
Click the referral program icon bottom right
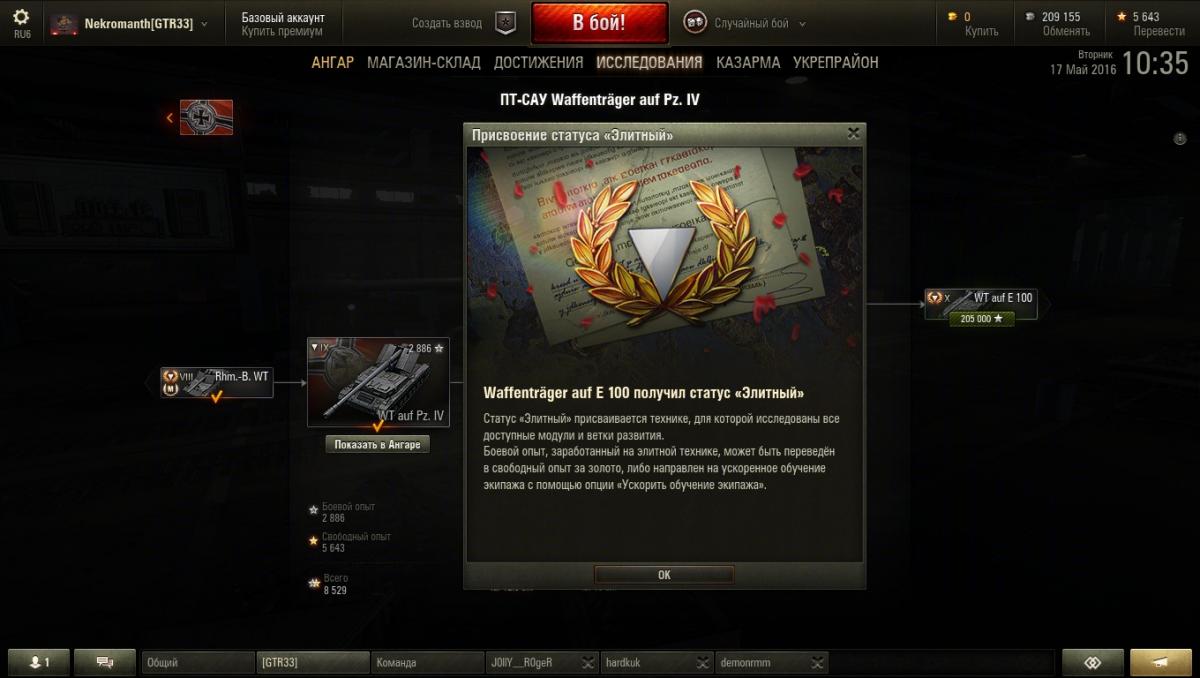(1093, 662)
